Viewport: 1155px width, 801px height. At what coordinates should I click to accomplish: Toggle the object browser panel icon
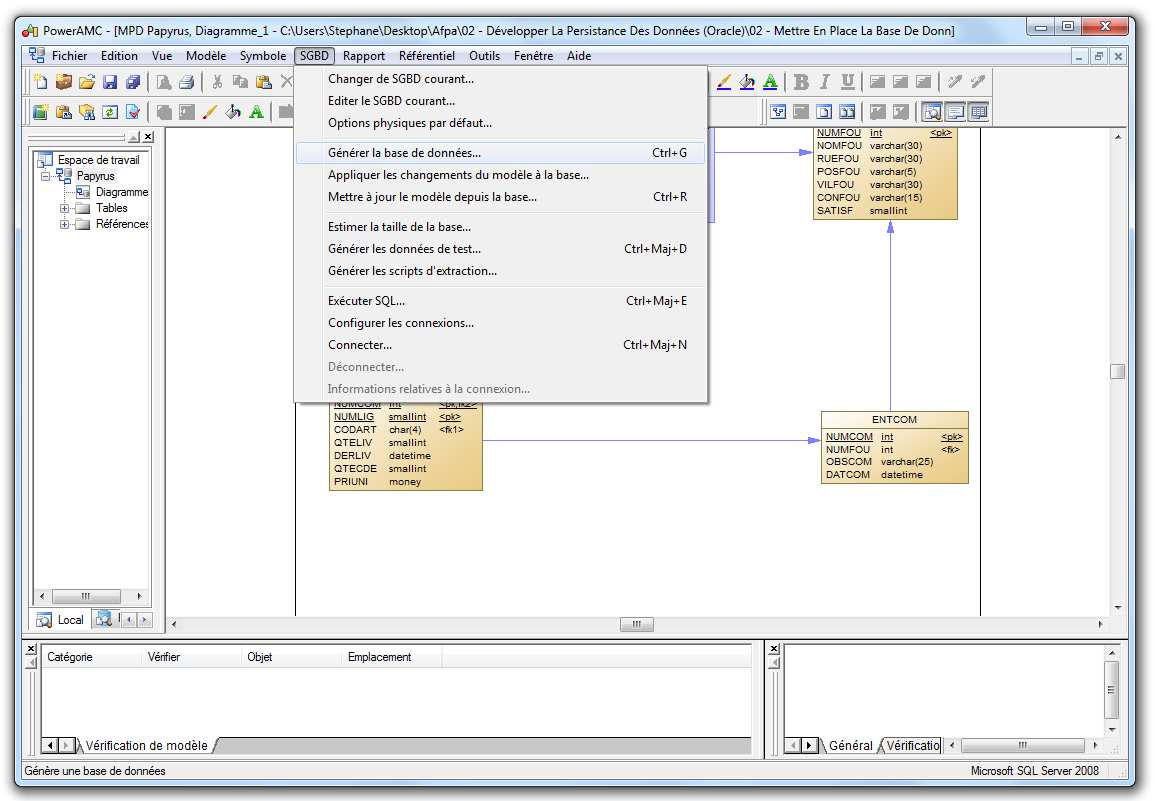click(x=931, y=112)
